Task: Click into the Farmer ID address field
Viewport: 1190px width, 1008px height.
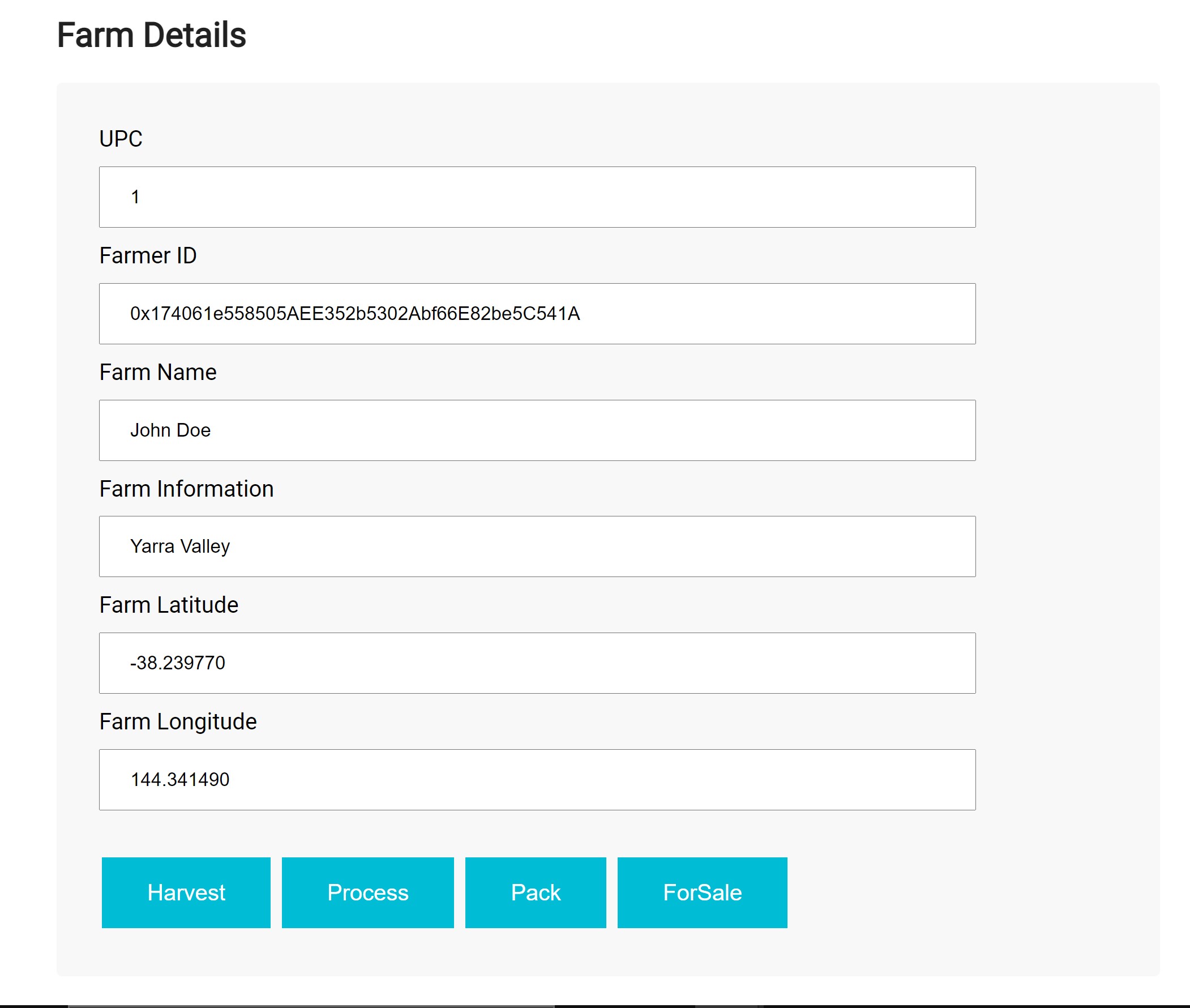Action: tap(537, 314)
